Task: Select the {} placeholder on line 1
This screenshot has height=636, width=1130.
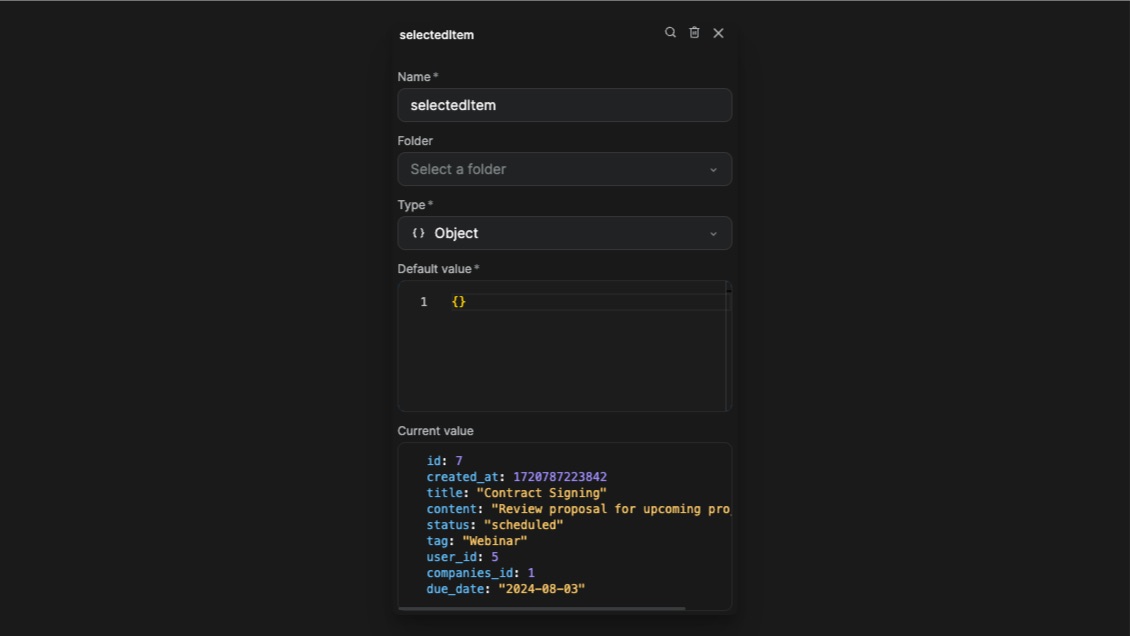Action: 458,301
